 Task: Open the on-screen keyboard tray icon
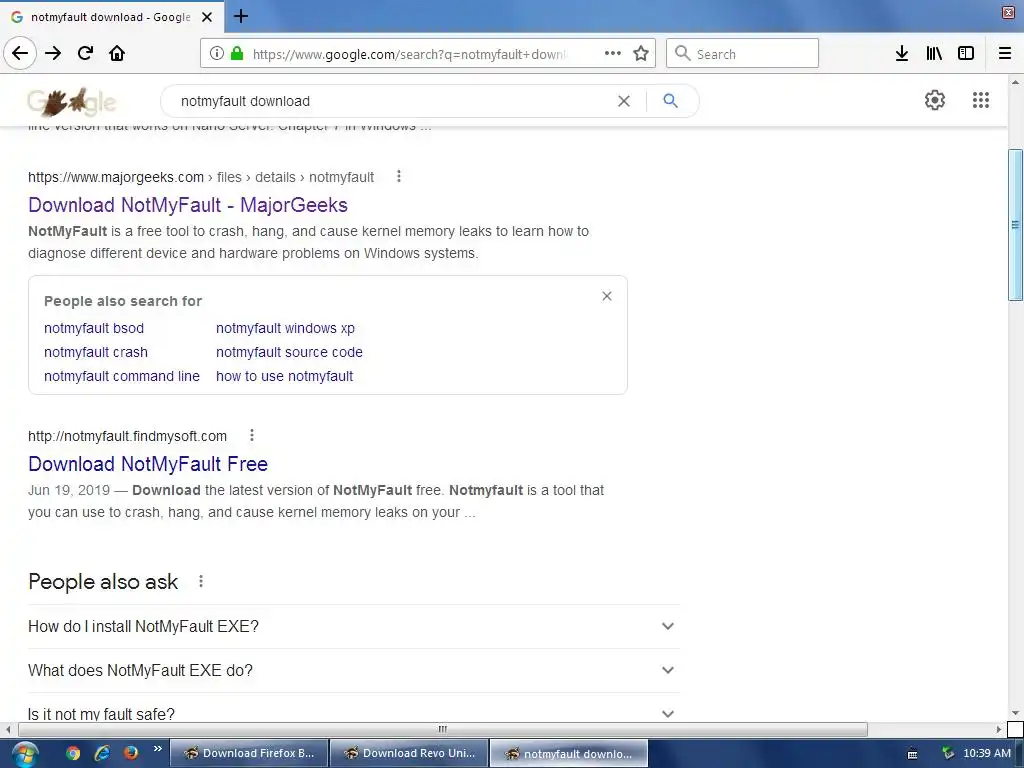[912, 754]
